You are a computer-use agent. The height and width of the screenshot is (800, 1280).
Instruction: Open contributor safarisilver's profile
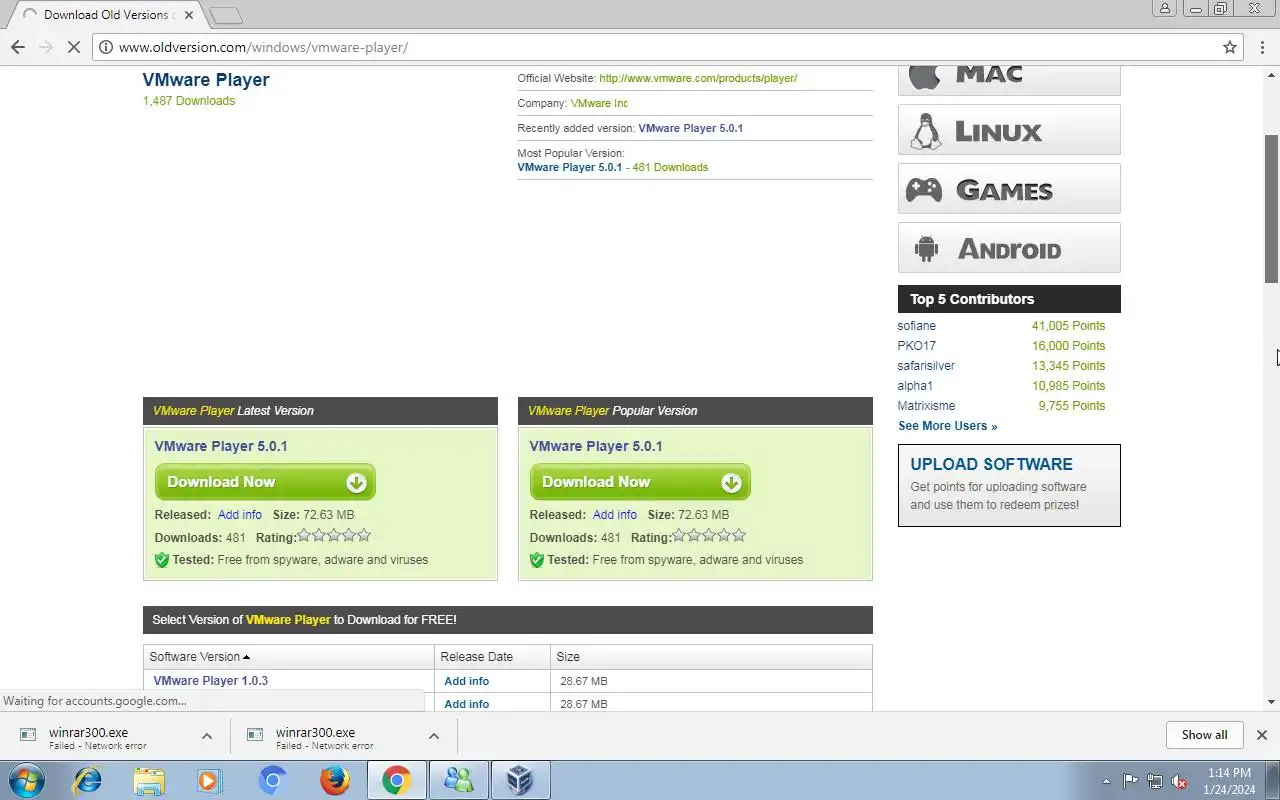point(926,366)
